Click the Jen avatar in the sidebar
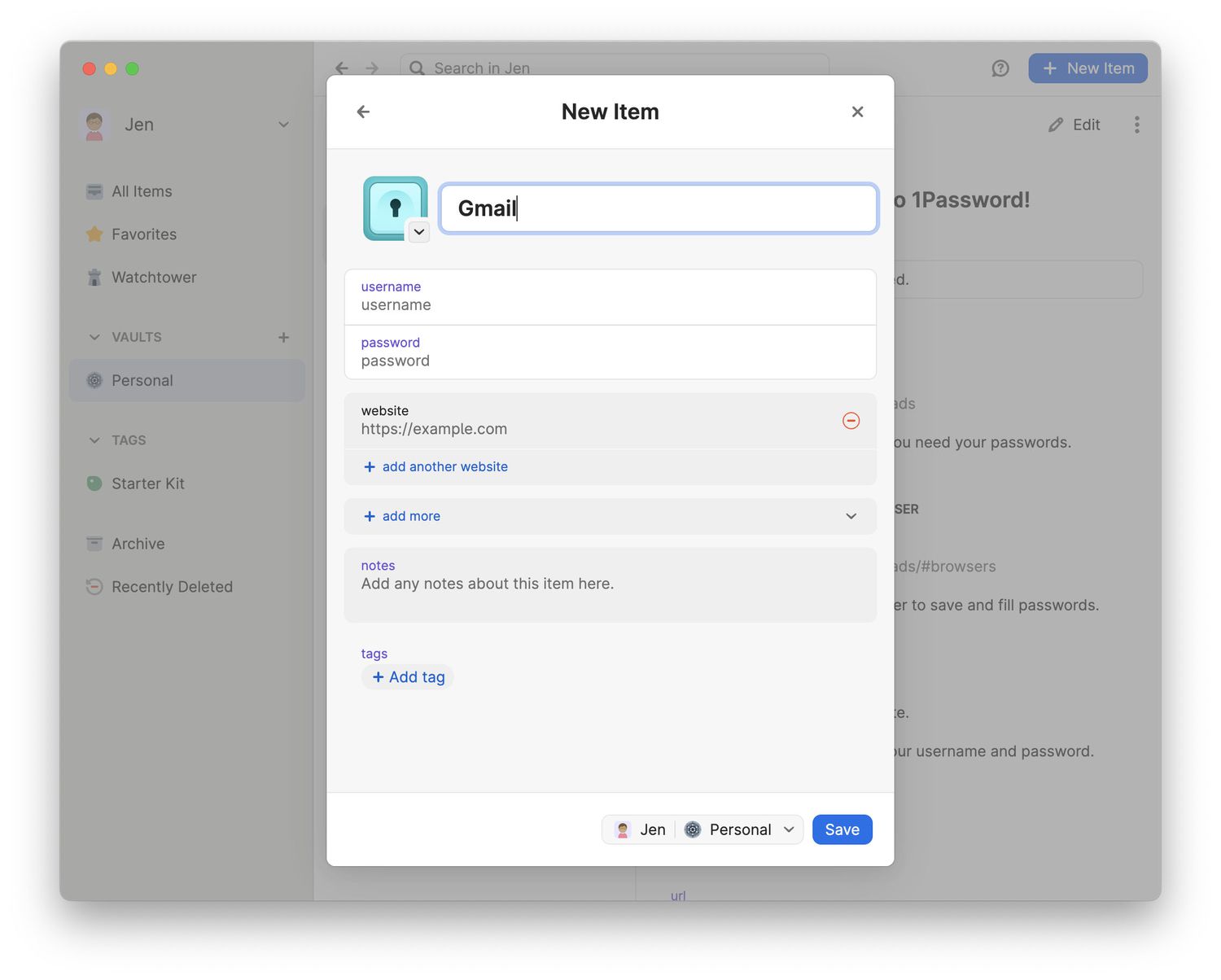Image resolution: width=1221 pixels, height=980 pixels. [x=94, y=125]
